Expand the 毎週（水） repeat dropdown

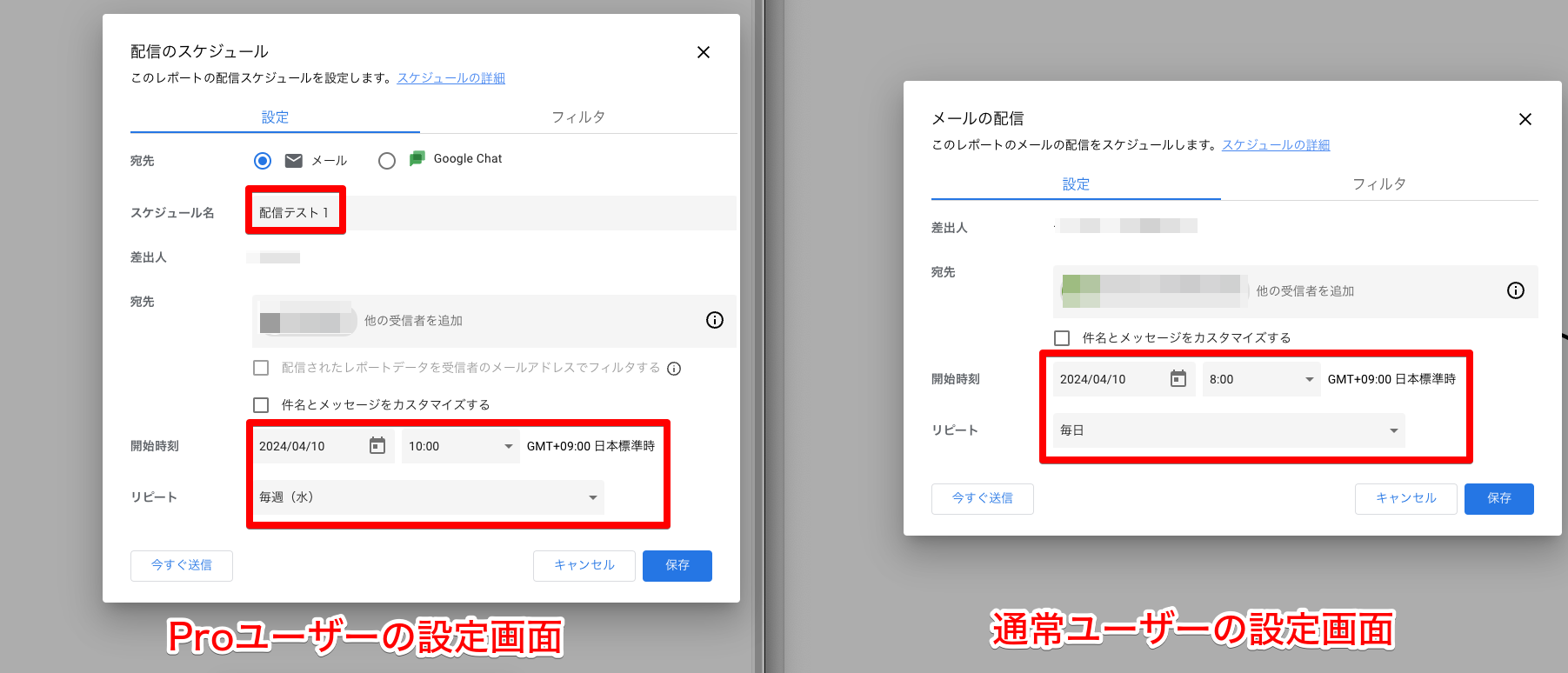[x=428, y=497]
